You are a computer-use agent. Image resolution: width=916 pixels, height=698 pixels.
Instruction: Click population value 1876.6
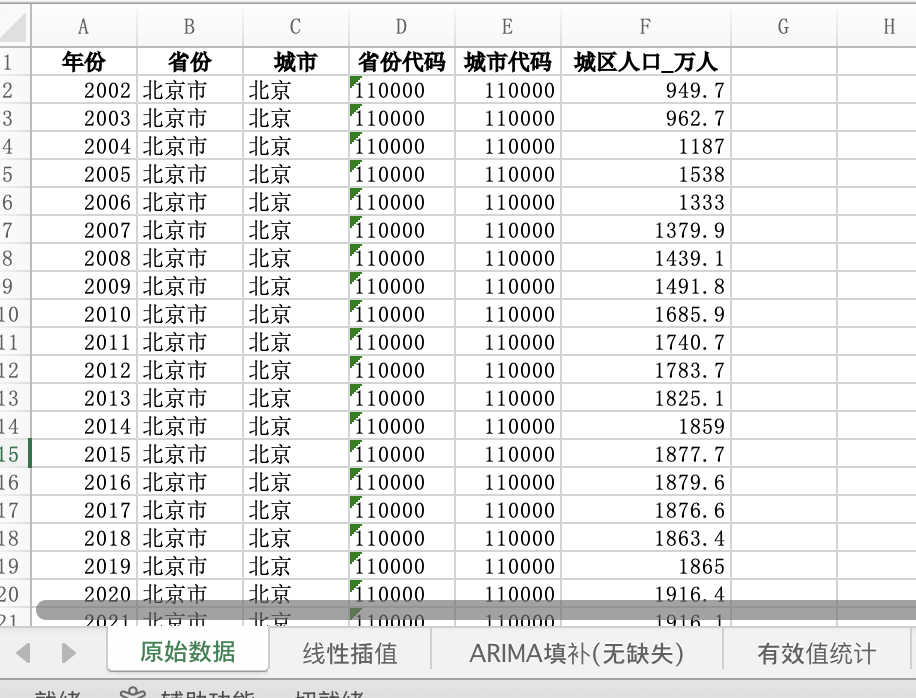[x=646, y=511]
